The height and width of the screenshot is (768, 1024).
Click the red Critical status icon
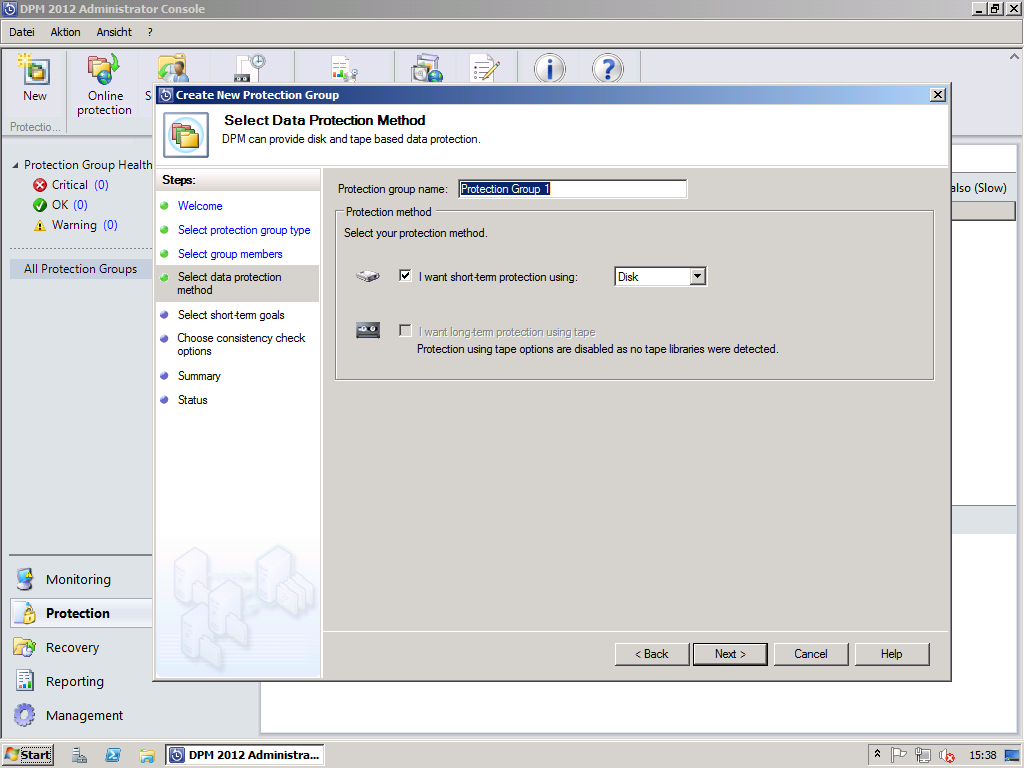[x=40, y=185]
